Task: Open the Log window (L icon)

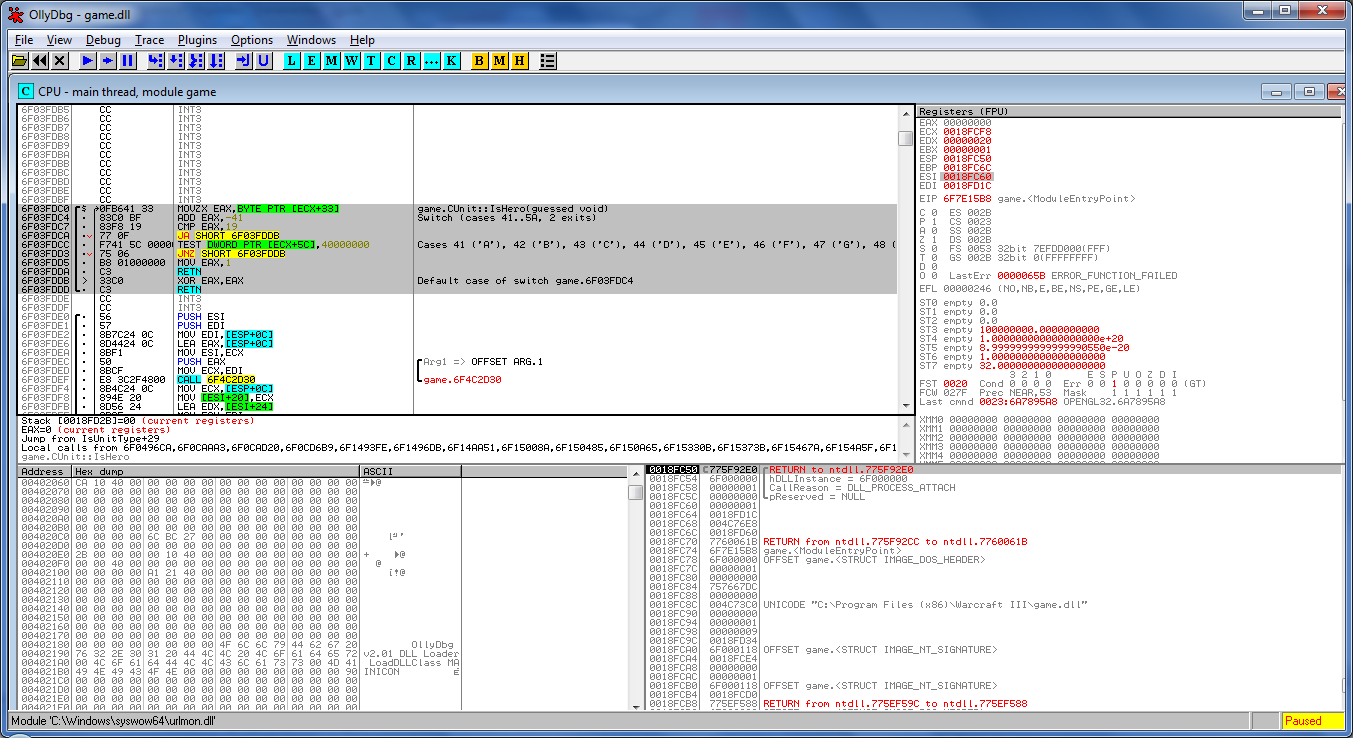Action: click(x=291, y=61)
